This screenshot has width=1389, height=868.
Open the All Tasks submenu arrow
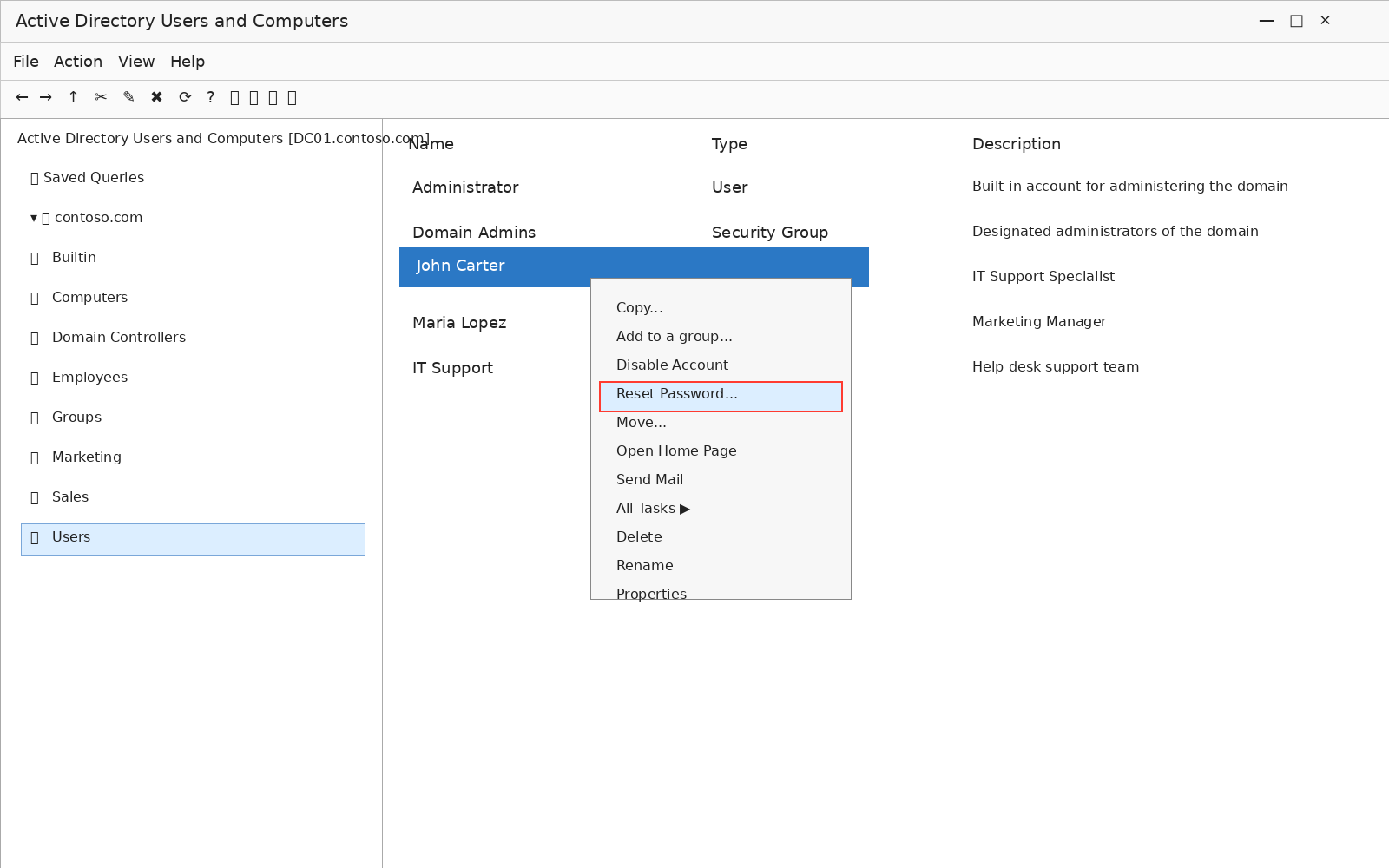tap(685, 509)
